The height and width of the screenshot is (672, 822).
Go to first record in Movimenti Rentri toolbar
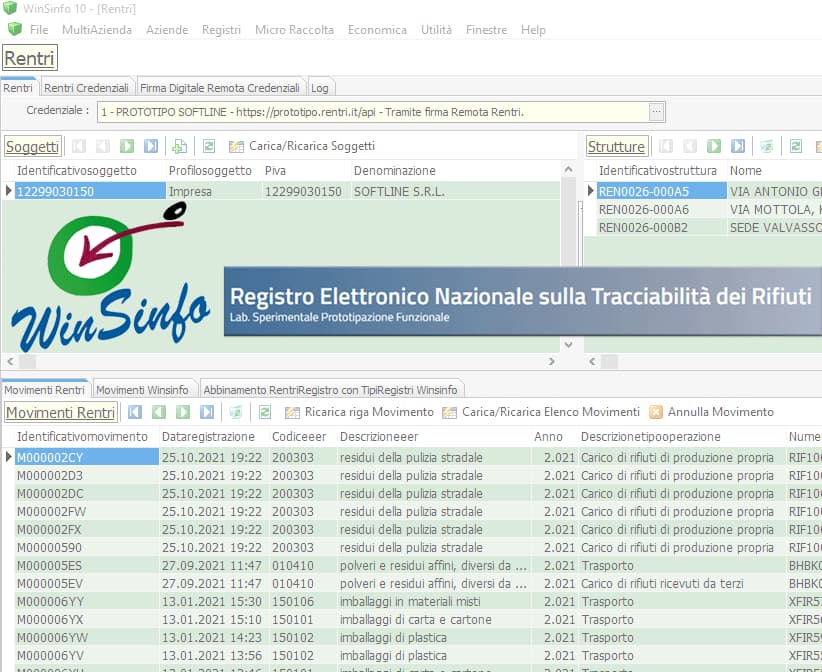(x=135, y=412)
